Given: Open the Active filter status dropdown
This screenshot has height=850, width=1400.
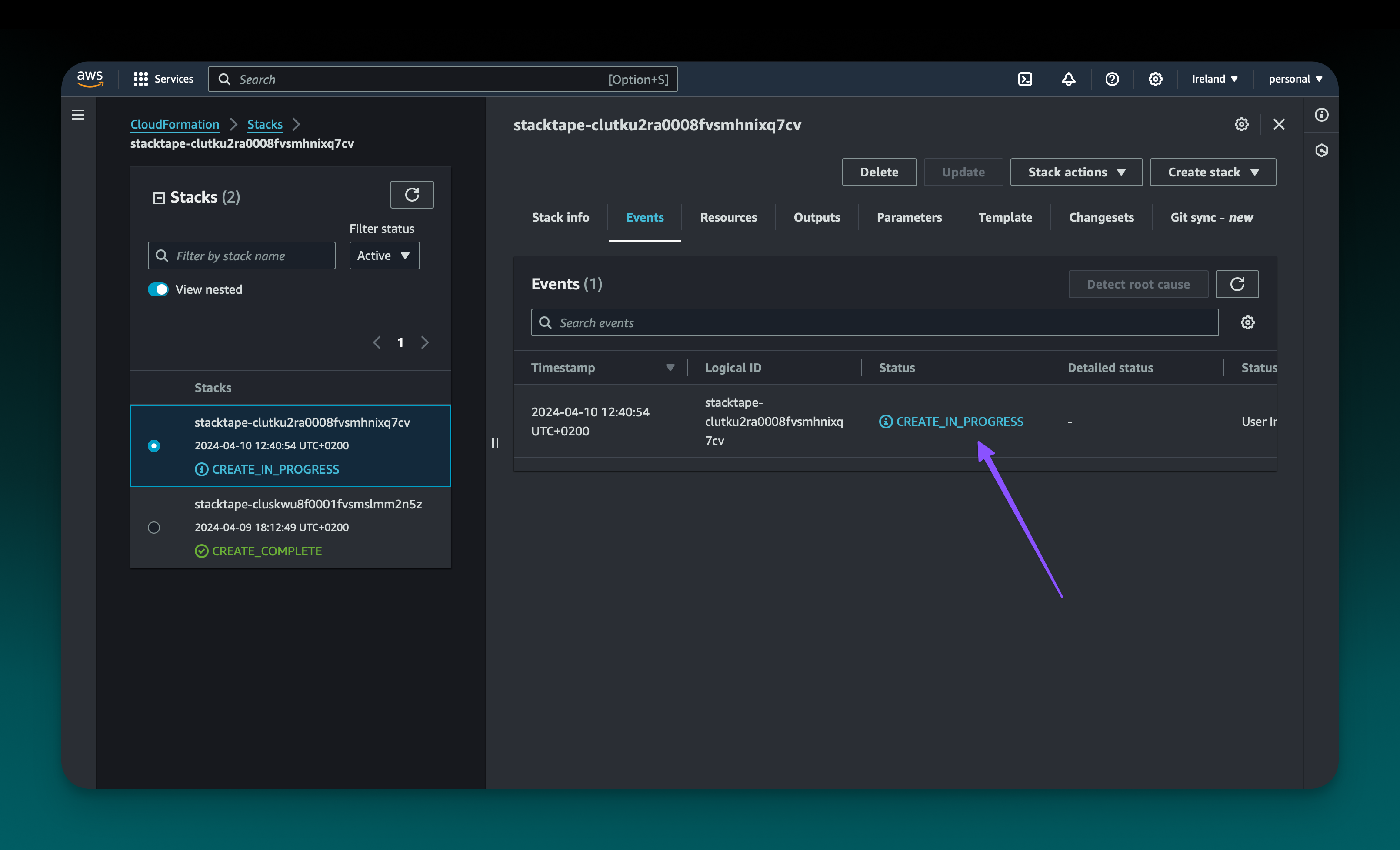Looking at the screenshot, I should pyautogui.click(x=384, y=256).
